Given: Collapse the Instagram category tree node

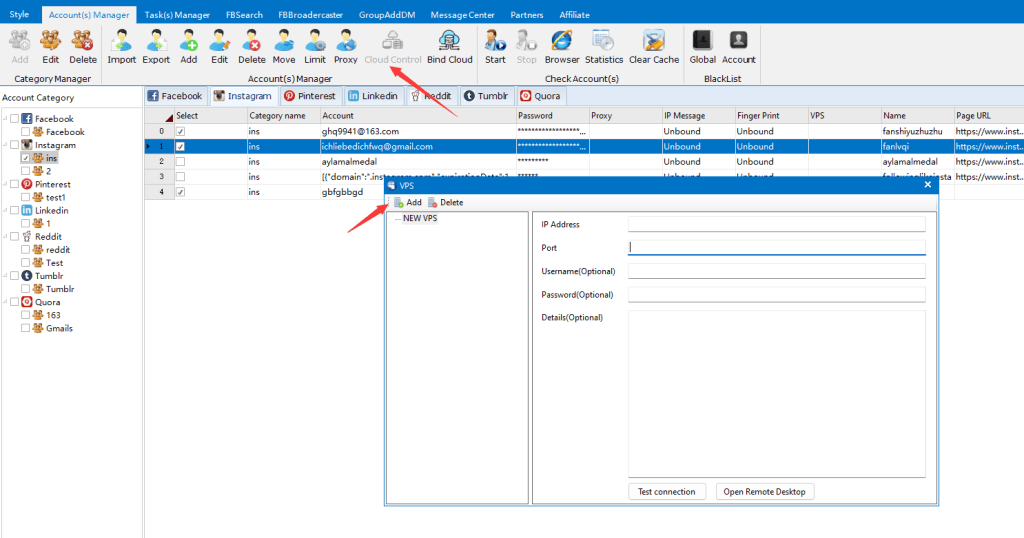Looking at the screenshot, I should 4,145.
